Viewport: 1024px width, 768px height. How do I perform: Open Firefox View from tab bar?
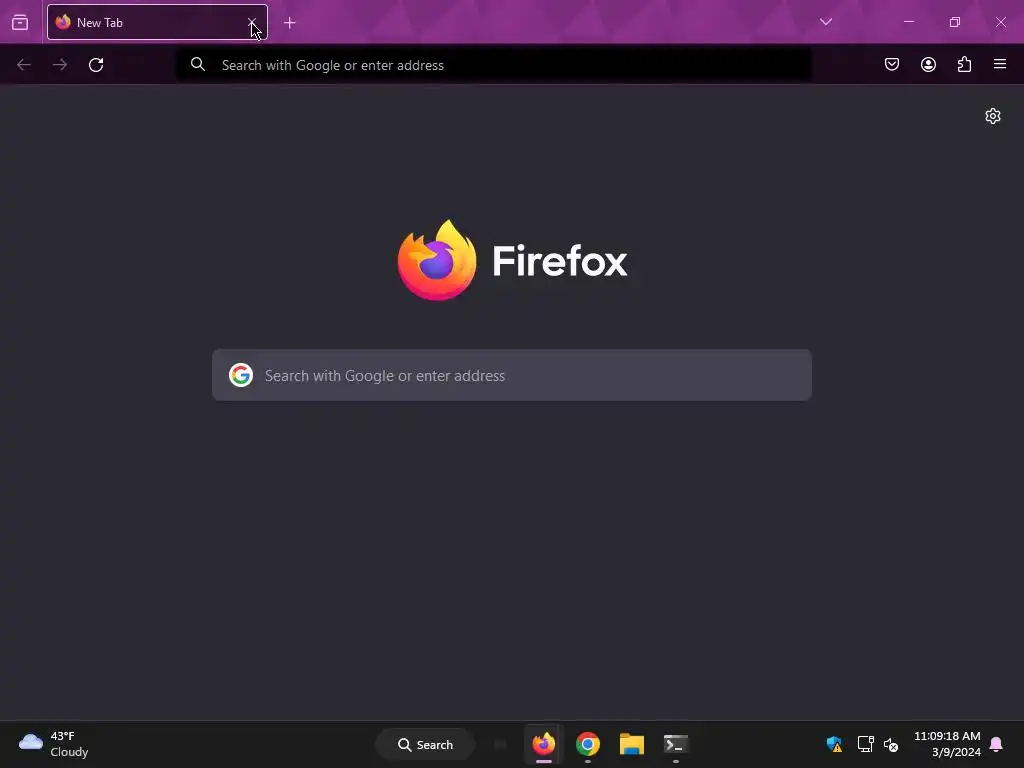tap(20, 22)
